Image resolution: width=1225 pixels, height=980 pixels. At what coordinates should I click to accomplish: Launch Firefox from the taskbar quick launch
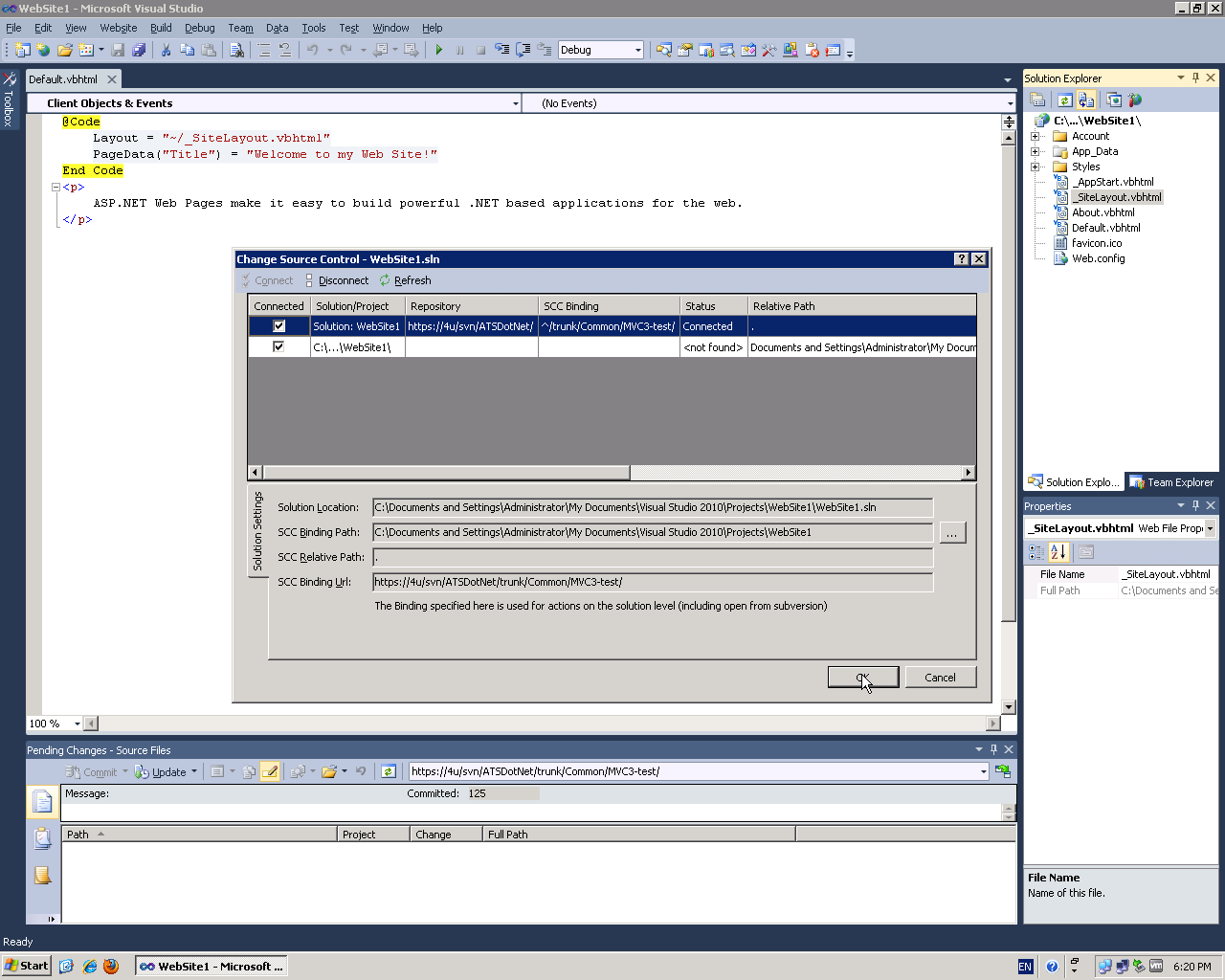[111, 967]
